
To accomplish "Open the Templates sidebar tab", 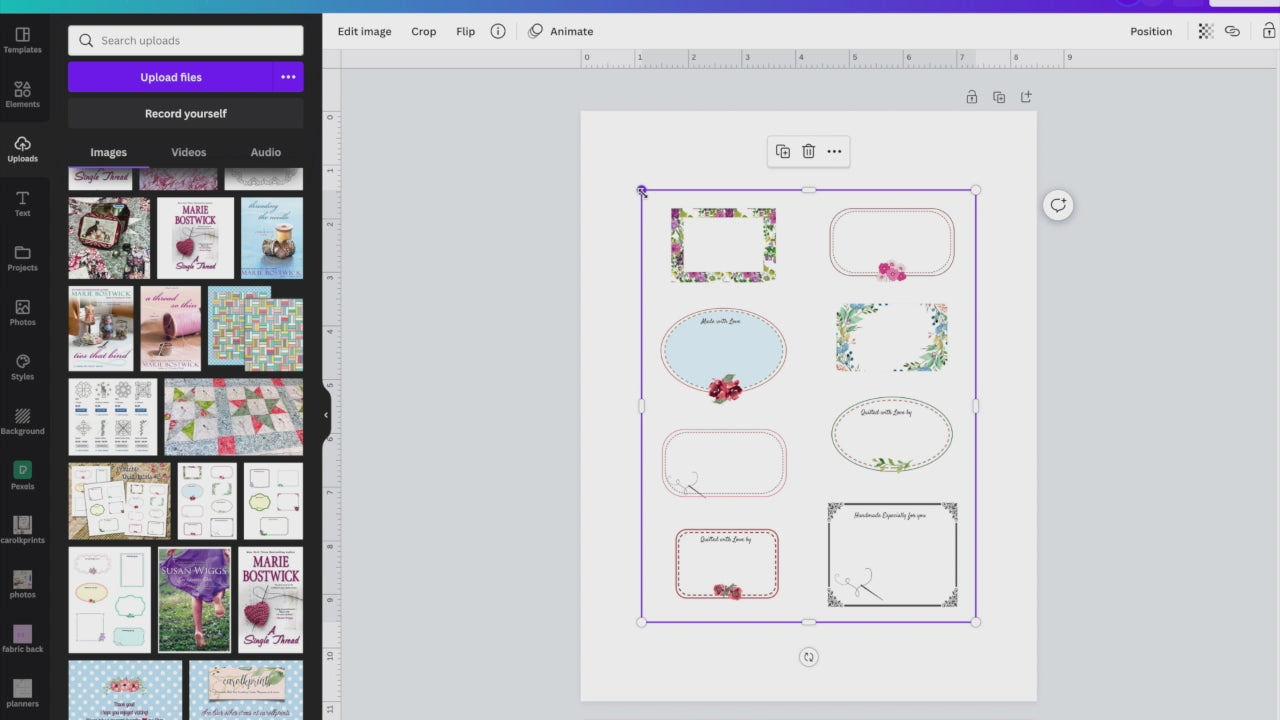I will (x=22, y=40).
